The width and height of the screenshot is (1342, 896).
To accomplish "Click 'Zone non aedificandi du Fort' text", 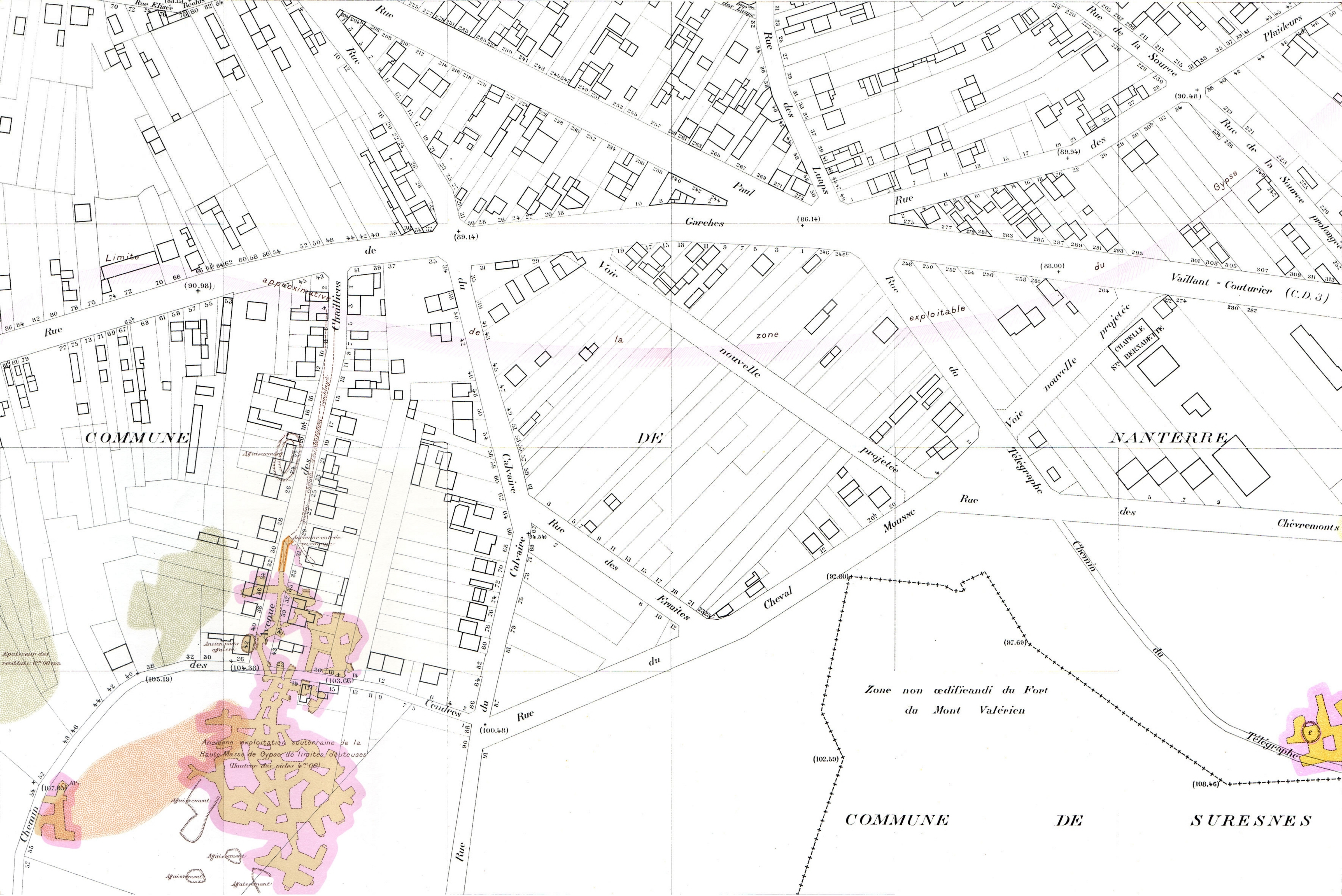I will click(x=956, y=690).
